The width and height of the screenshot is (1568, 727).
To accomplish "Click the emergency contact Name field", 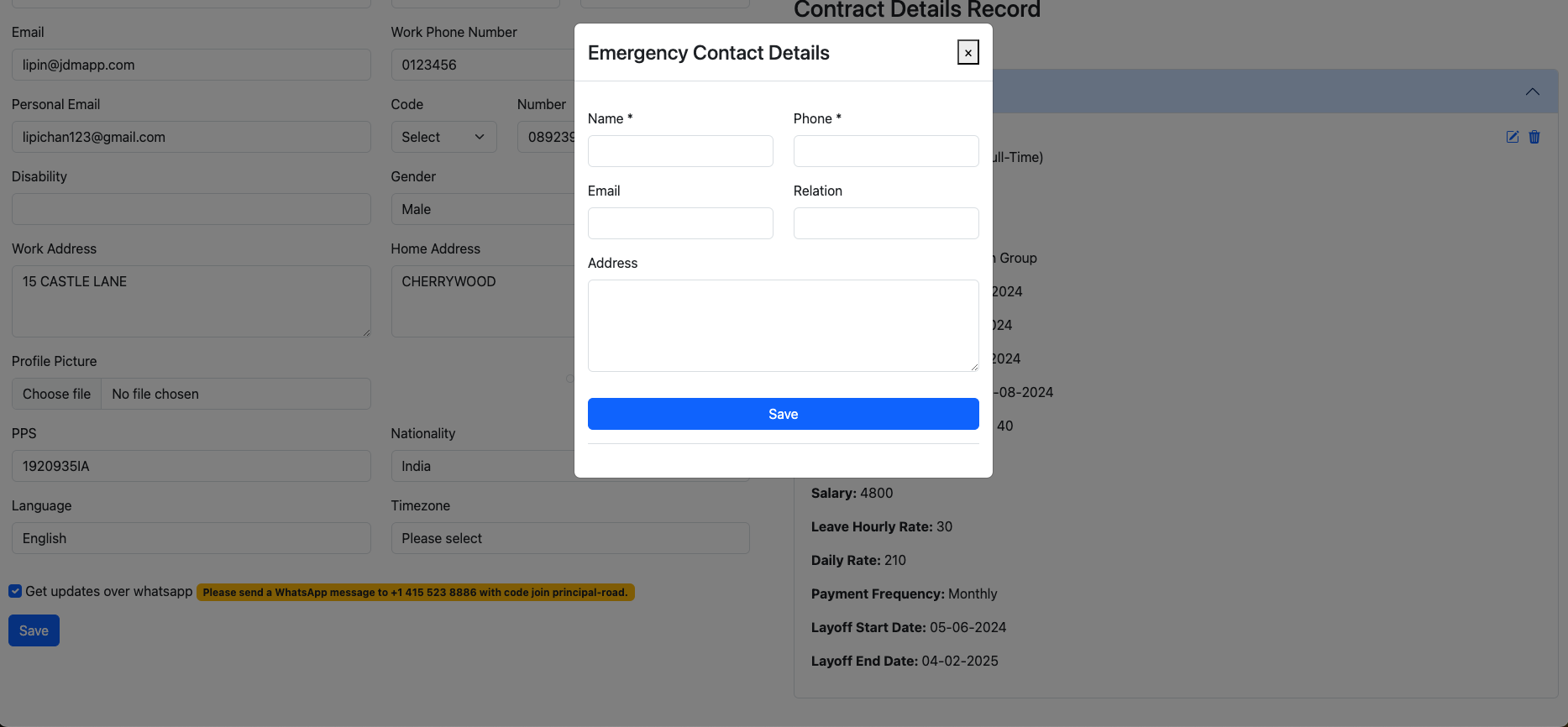I will pyautogui.click(x=680, y=151).
